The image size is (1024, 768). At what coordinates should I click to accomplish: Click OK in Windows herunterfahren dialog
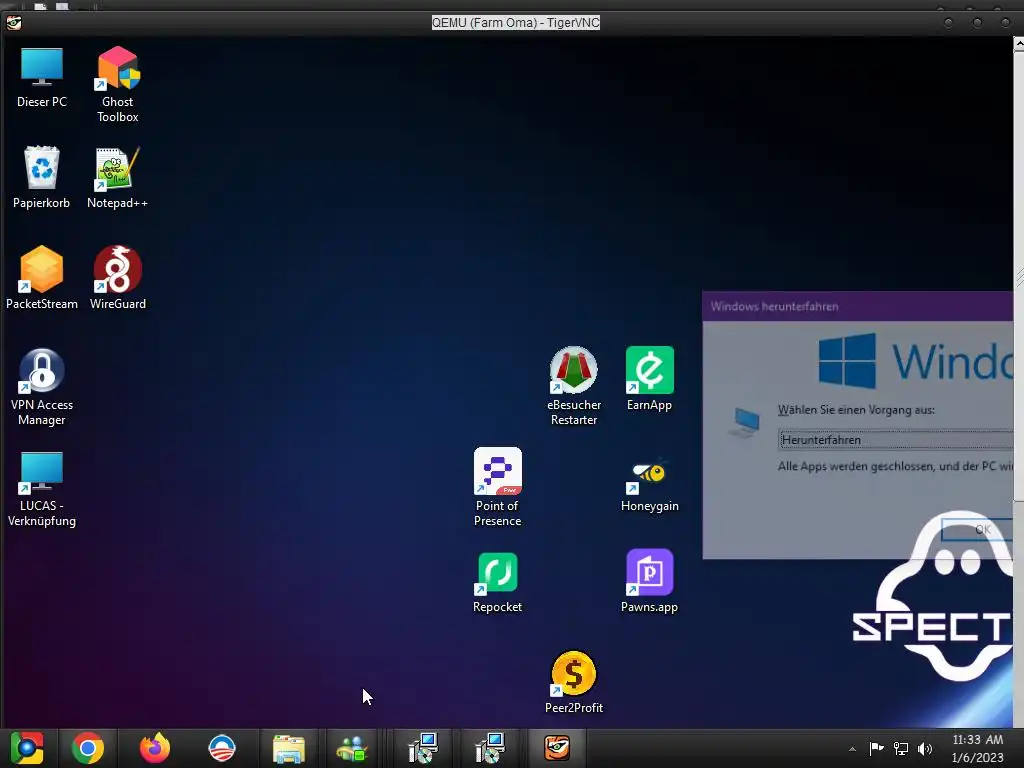coord(978,529)
